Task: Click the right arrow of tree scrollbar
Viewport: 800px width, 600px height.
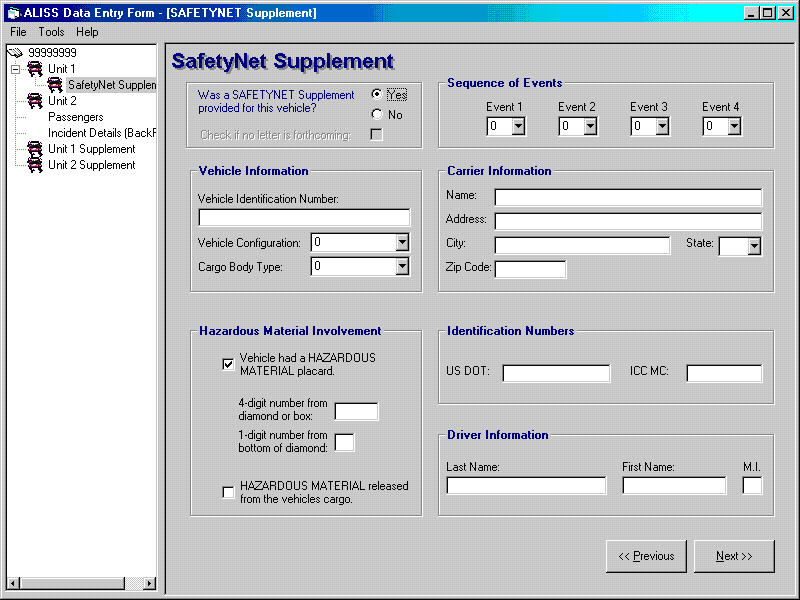Action: coord(149,583)
